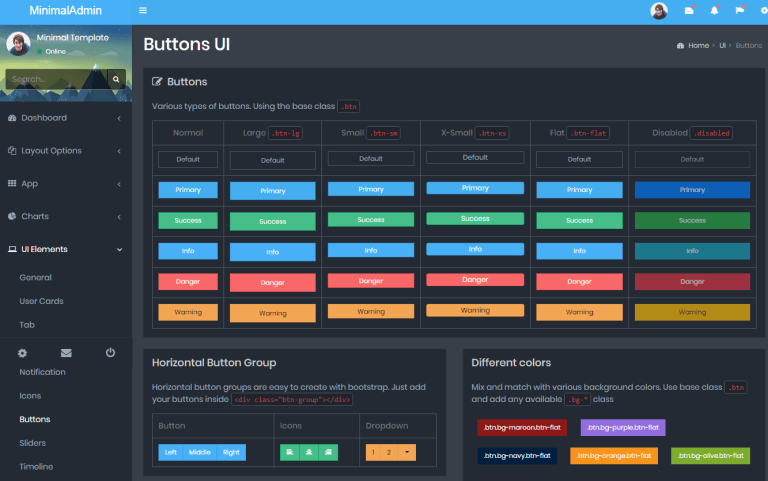Click the power icon in sidebar footer
This screenshot has width=768, height=481.
pyautogui.click(x=110, y=352)
